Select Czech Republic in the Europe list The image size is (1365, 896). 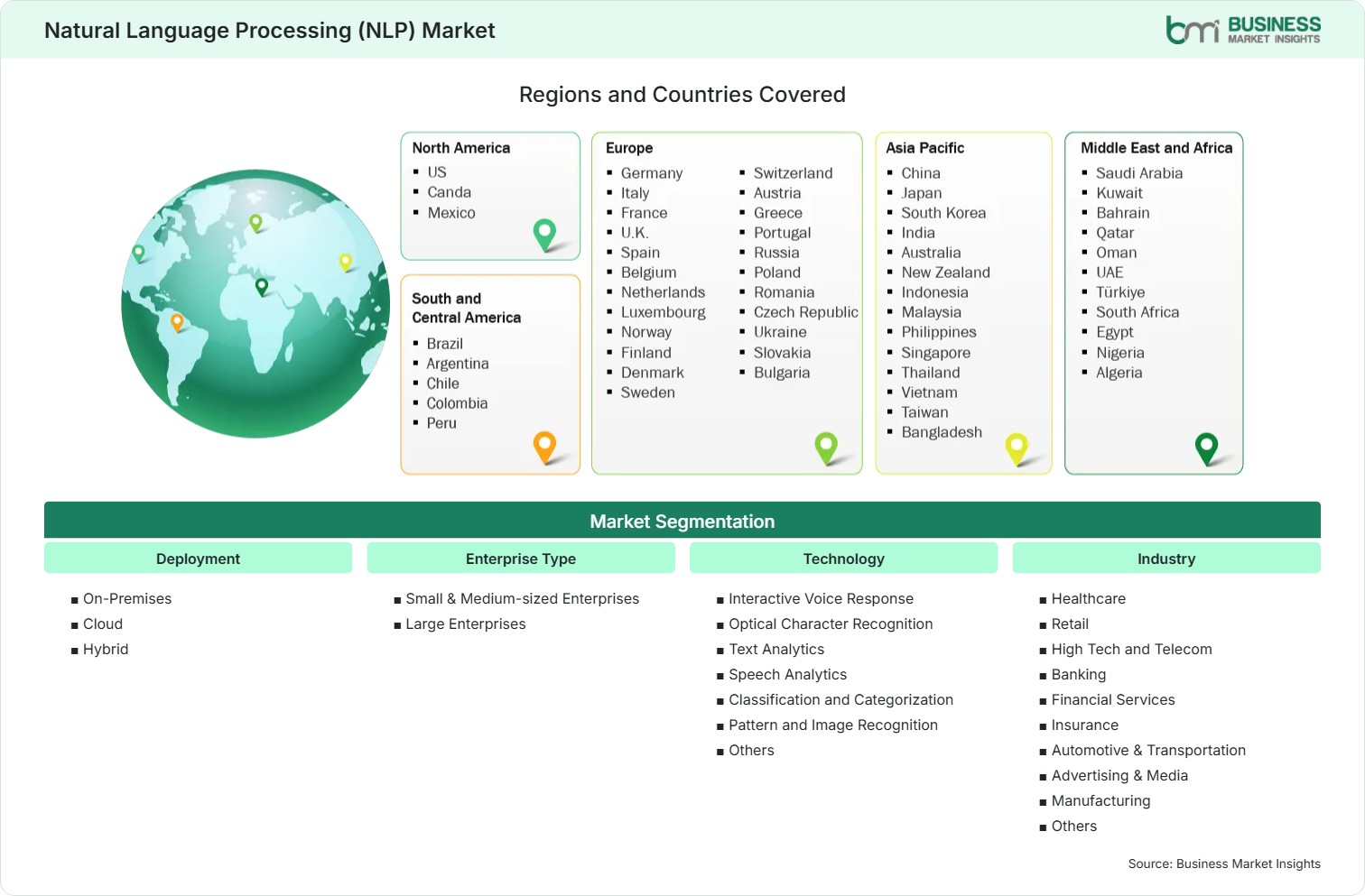tap(806, 312)
